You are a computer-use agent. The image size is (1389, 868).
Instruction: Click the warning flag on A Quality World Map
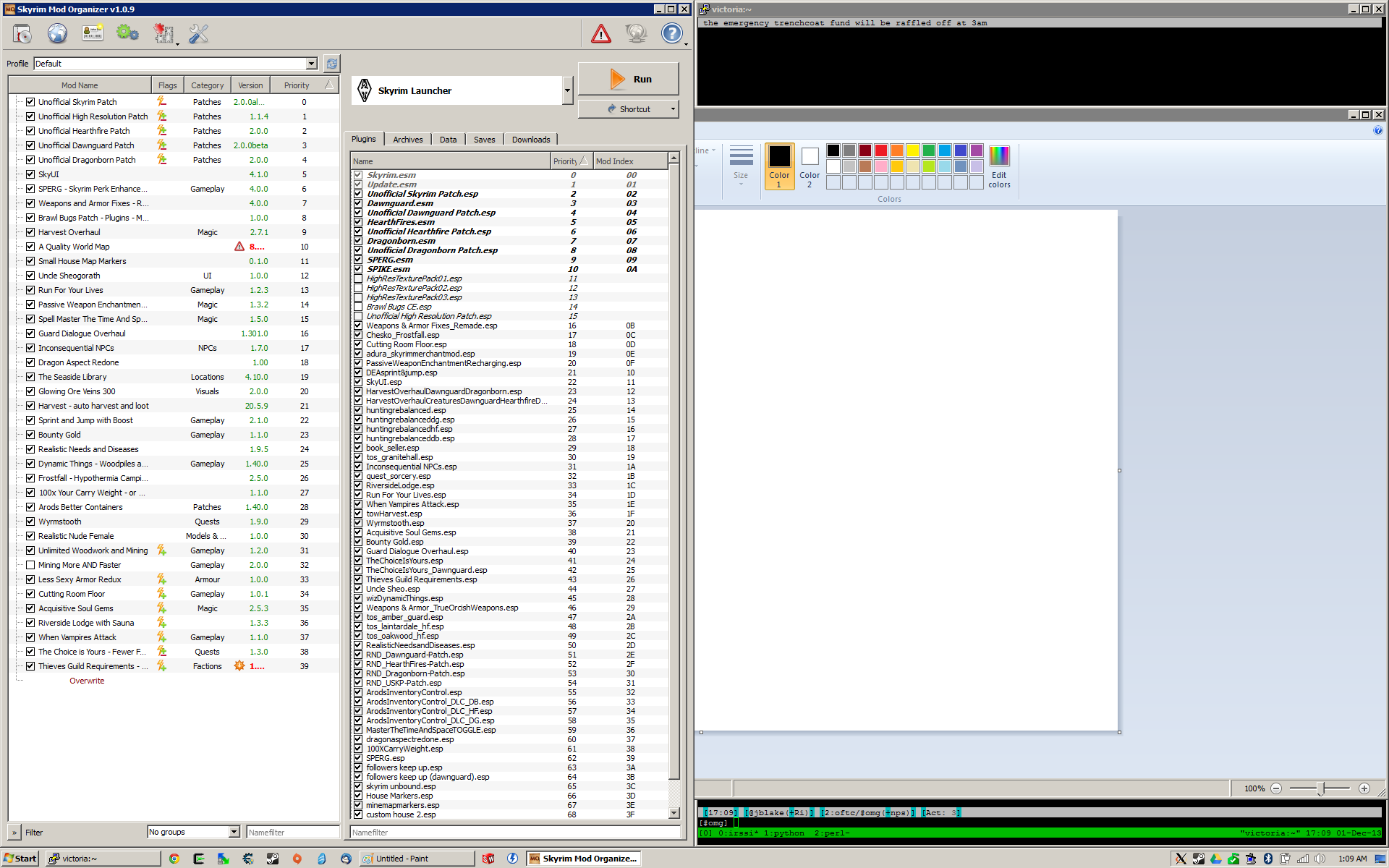click(x=239, y=247)
